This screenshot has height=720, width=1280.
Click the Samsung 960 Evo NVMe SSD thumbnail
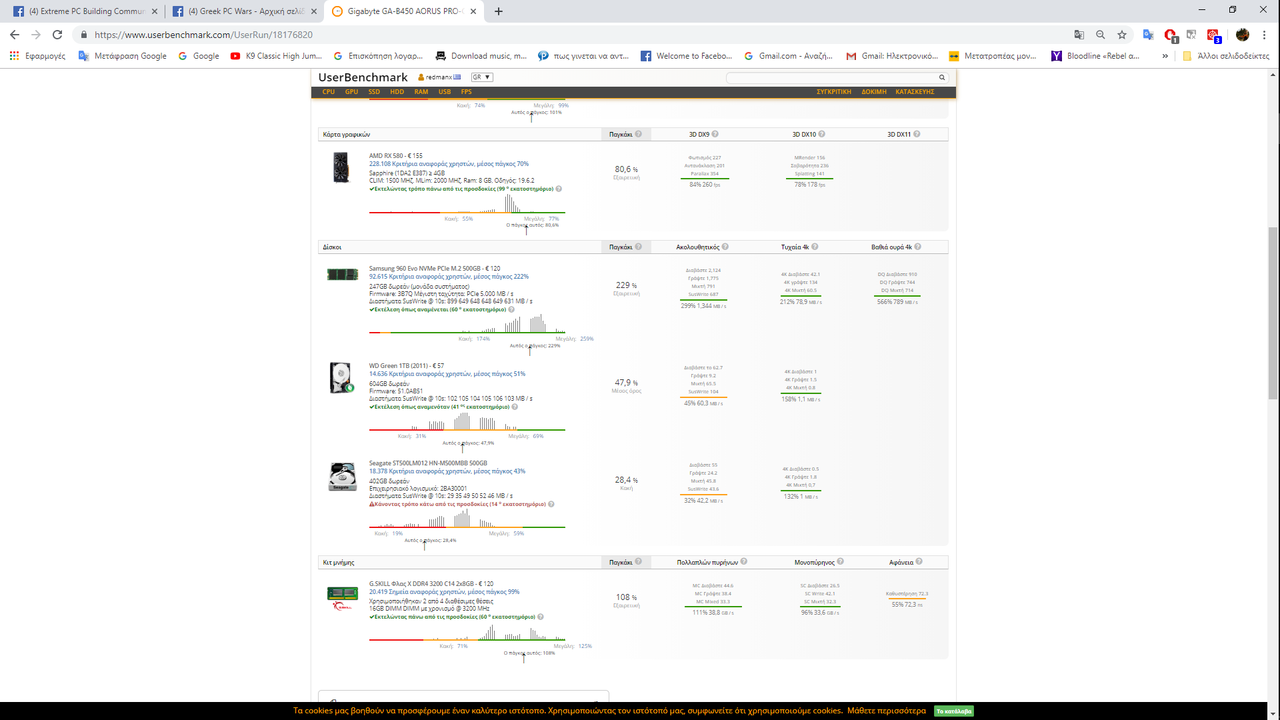(x=342, y=274)
